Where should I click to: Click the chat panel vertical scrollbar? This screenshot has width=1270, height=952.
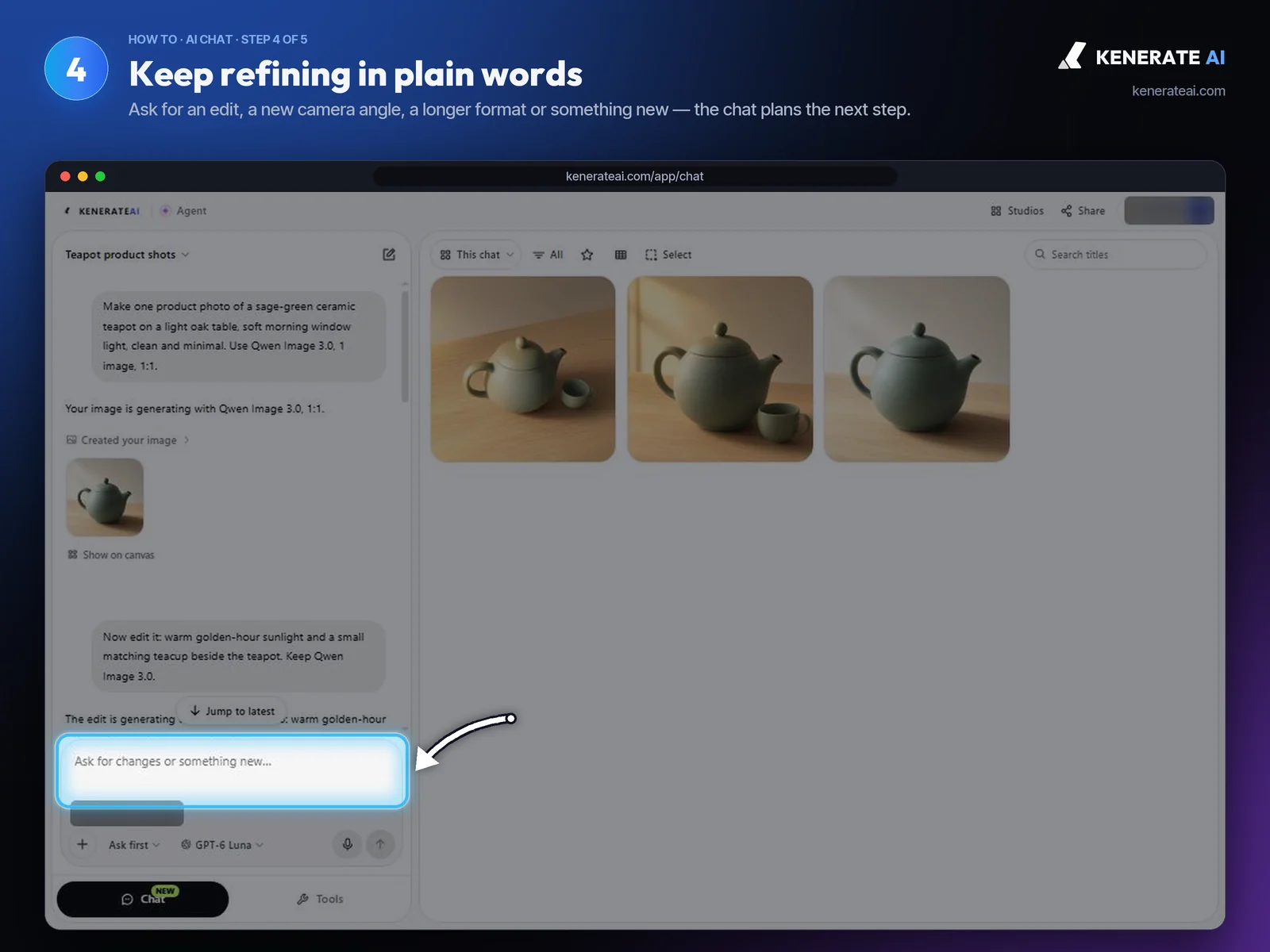[x=405, y=347]
